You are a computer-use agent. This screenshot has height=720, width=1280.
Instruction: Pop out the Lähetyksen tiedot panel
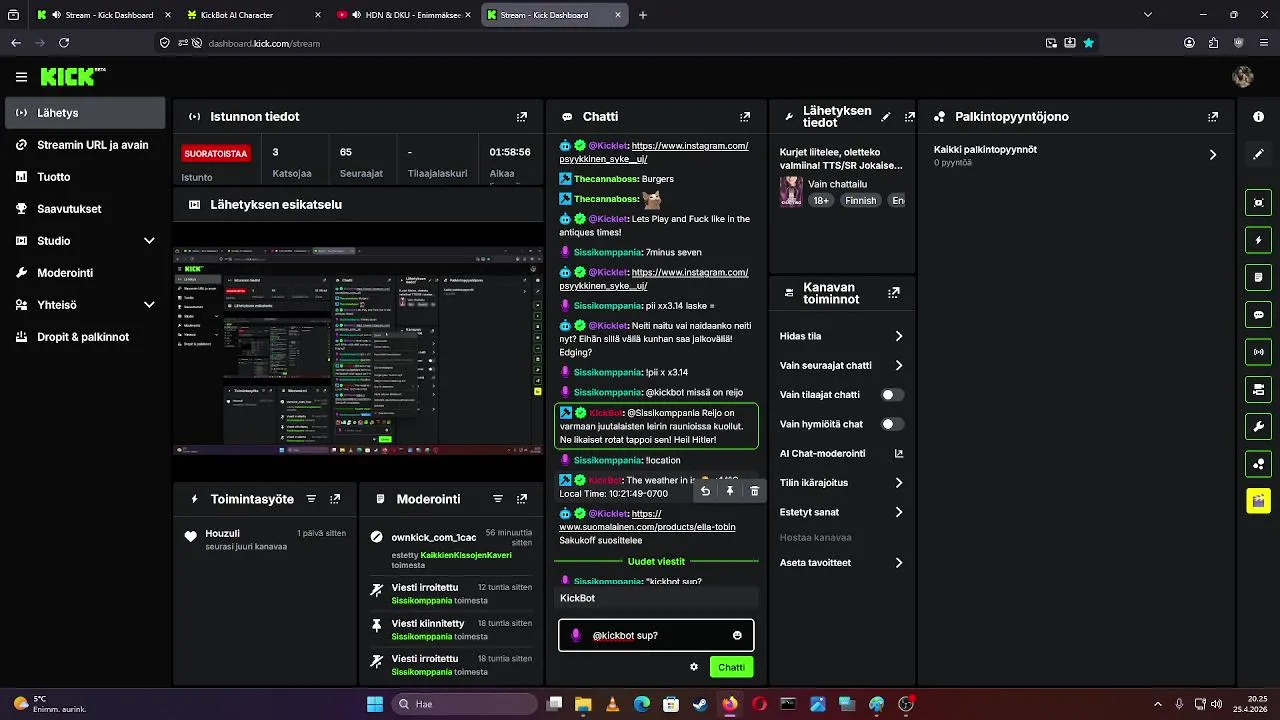(x=909, y=117)
